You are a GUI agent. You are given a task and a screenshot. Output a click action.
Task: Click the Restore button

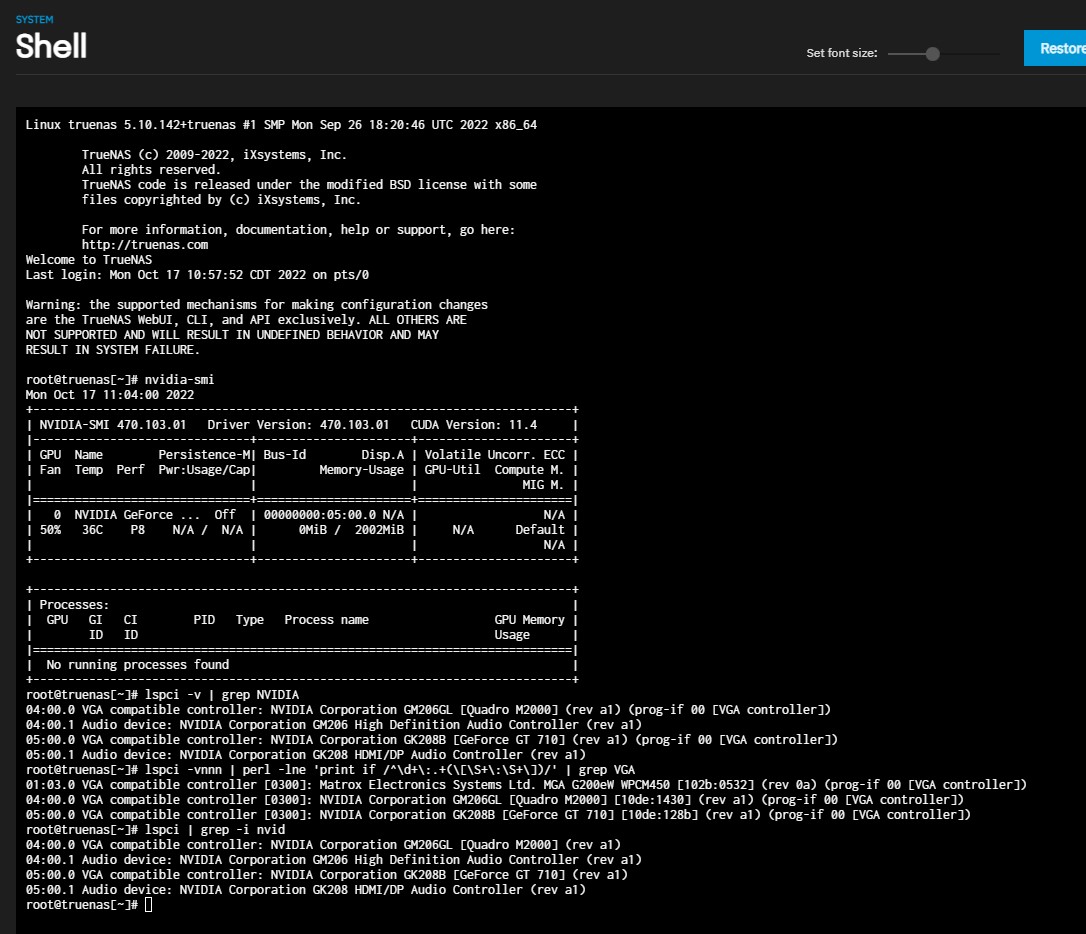tap(1055, 48)
